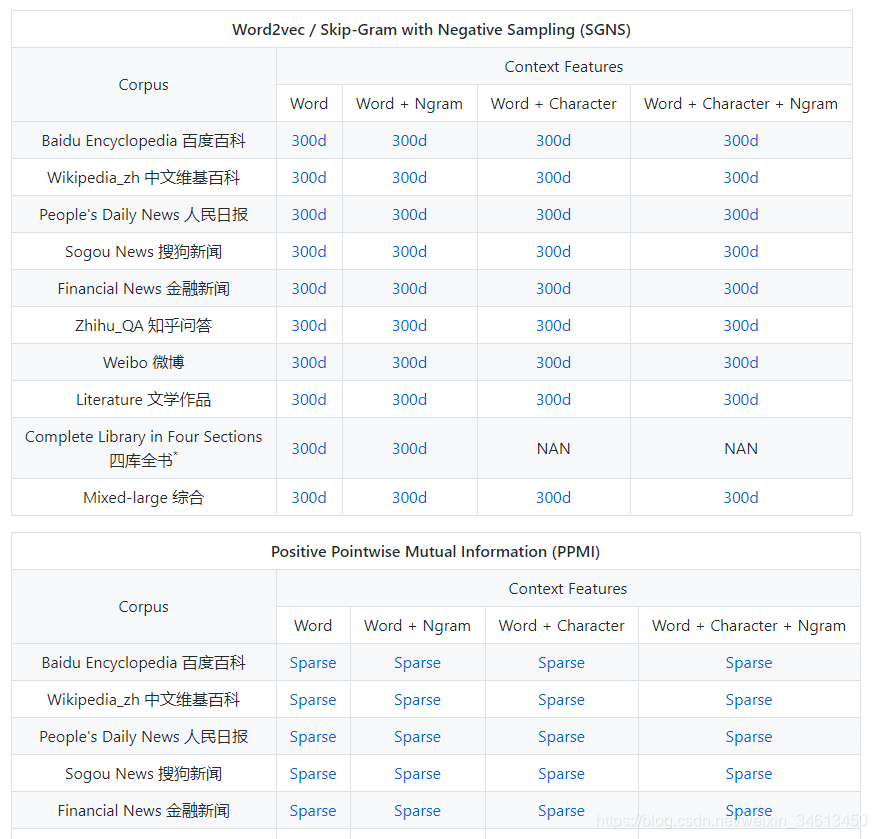877x839 pixels.
Task: Click NAN cell under SGNS Word + Character
Action: (x=554, y=449)
